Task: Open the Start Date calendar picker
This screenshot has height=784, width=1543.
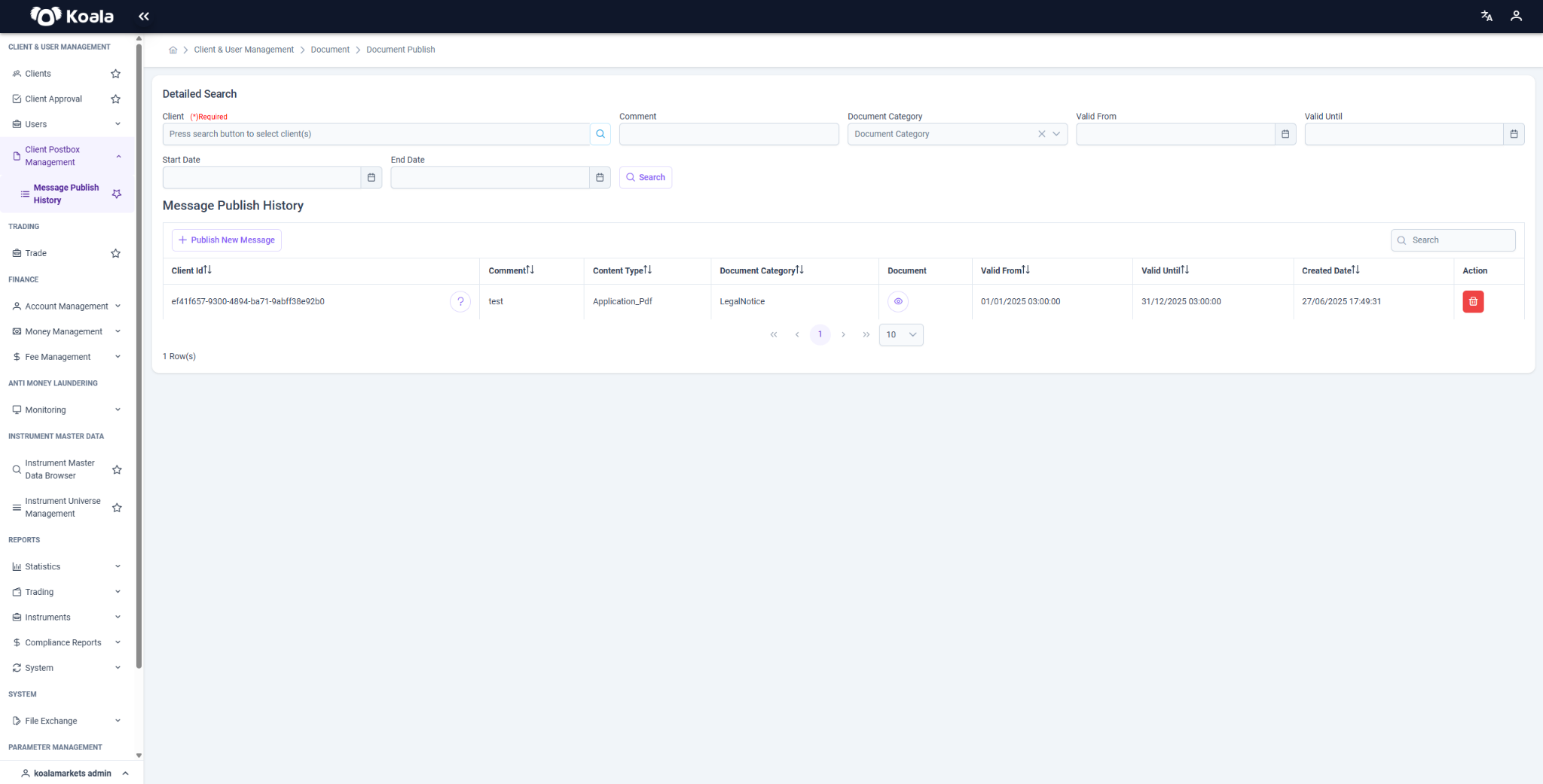Action: pyautogui.click(x=371, y=178)
